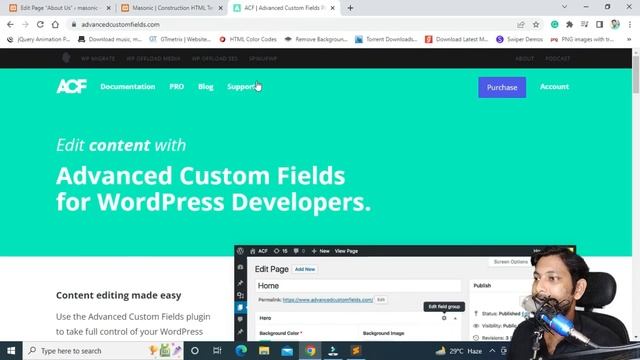Open GTmetrix Website bookmark
This screenshot has width=640, height=360.
180,39
